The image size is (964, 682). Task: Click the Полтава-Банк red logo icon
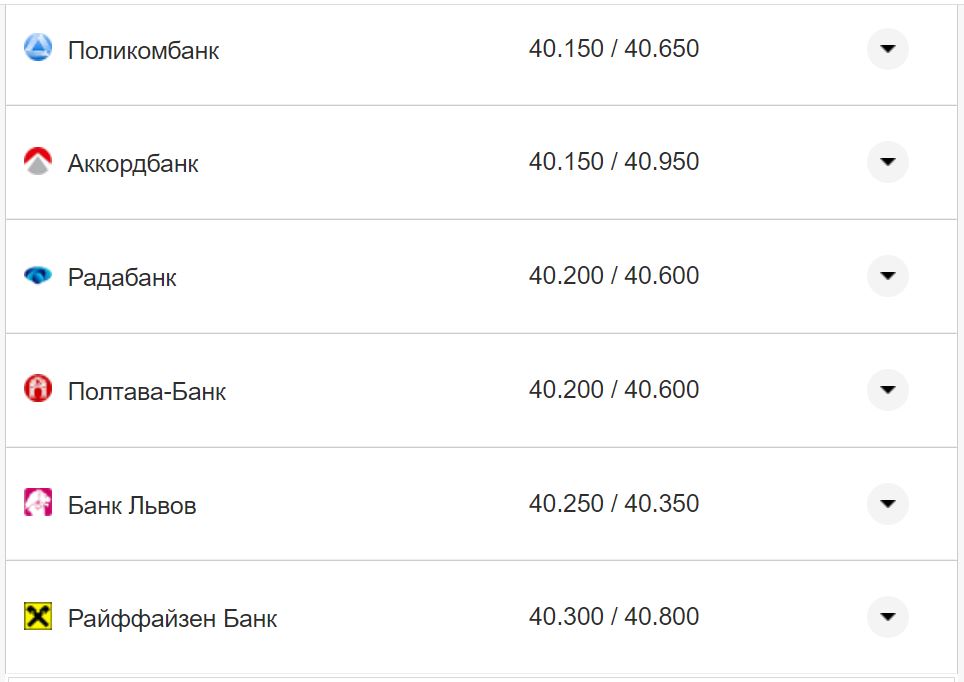[x=37, y=389]
